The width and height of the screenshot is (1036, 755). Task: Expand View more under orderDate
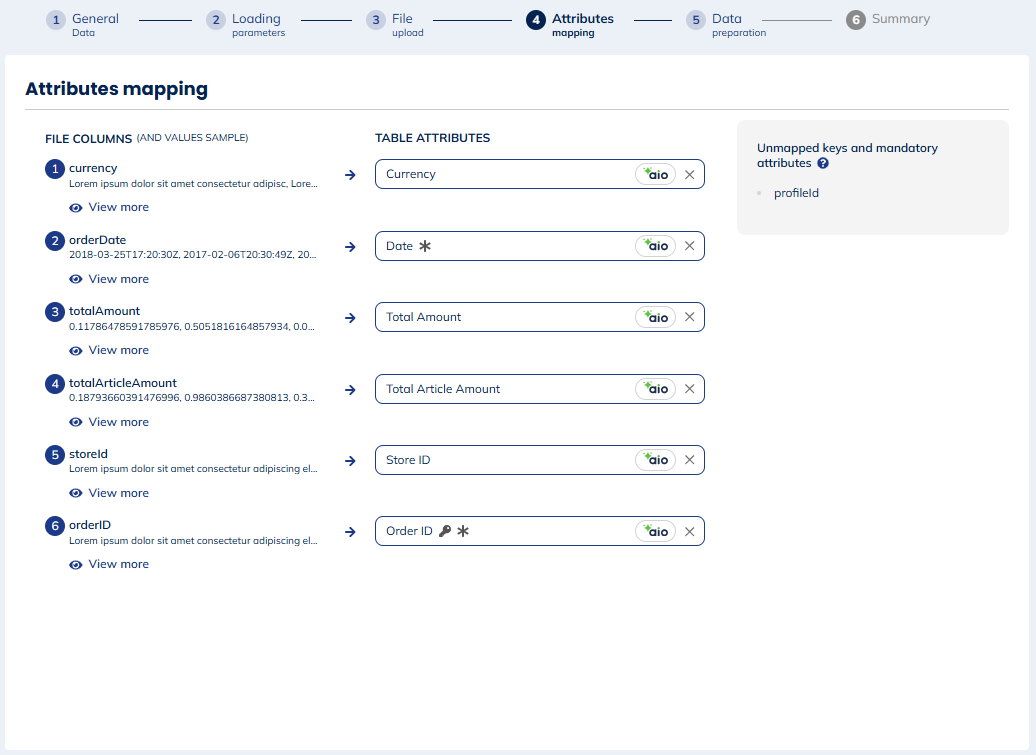(x=109, y=279)
